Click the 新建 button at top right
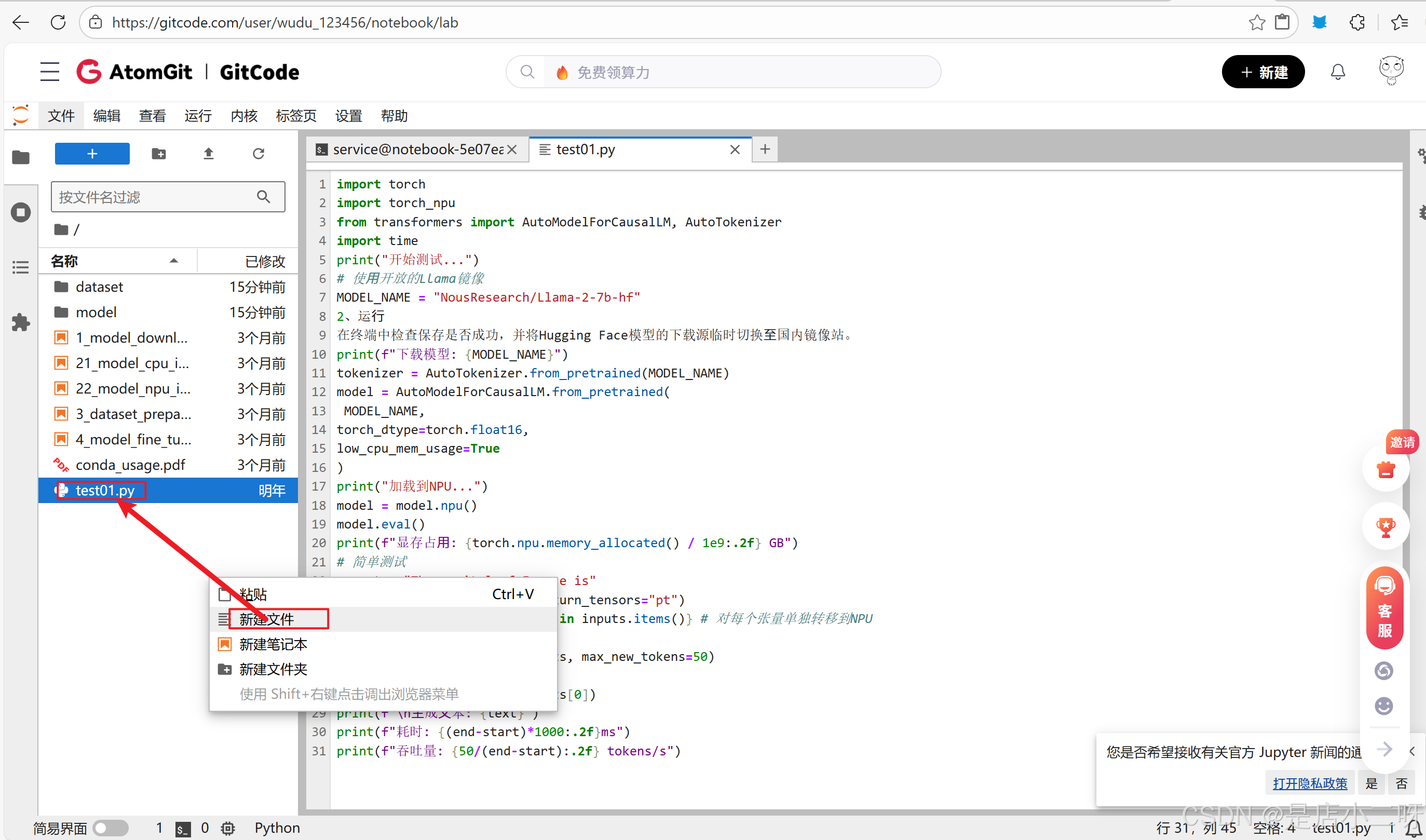The image size is (1426, 840). [1263, 71]
